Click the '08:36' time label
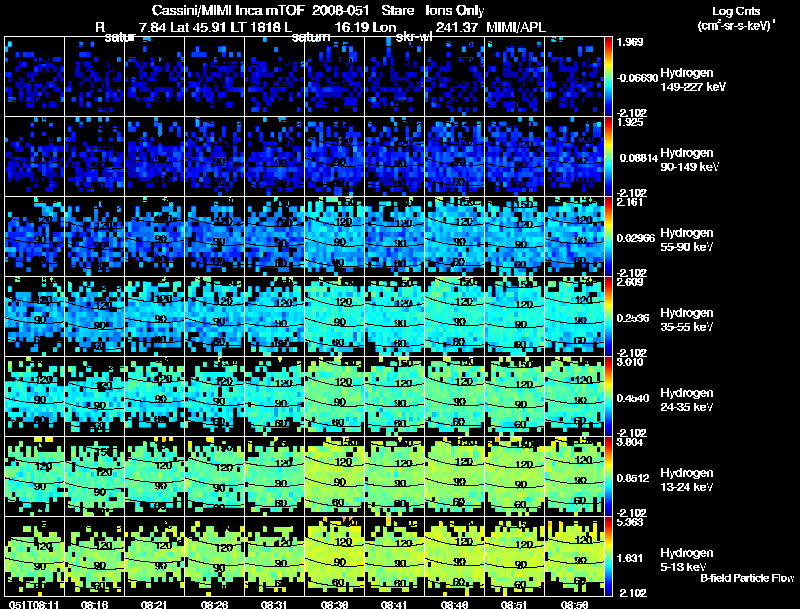Image resolution: width=800 pixels, height=609 pixels. click(x=334, y=604)
